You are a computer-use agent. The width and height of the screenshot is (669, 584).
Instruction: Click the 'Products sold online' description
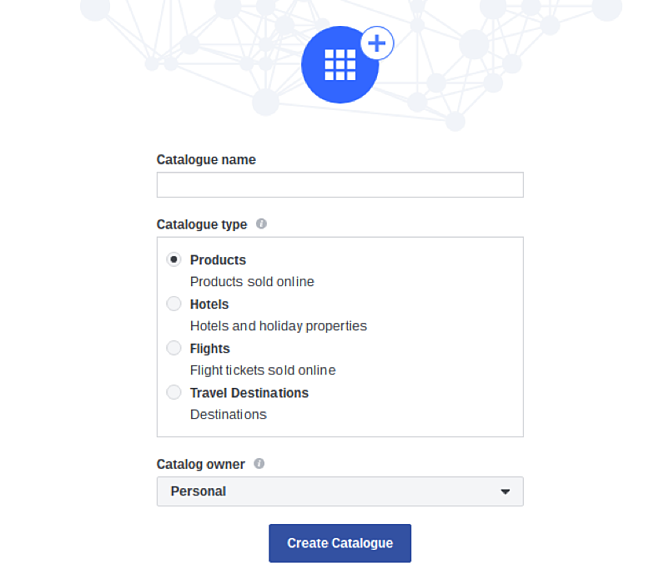pyautogui.click(x=252, y=282)
